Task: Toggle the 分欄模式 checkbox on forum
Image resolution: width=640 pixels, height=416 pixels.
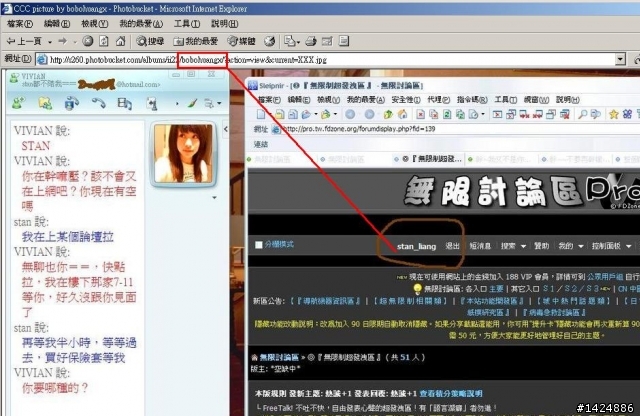Action: [258, 245]
